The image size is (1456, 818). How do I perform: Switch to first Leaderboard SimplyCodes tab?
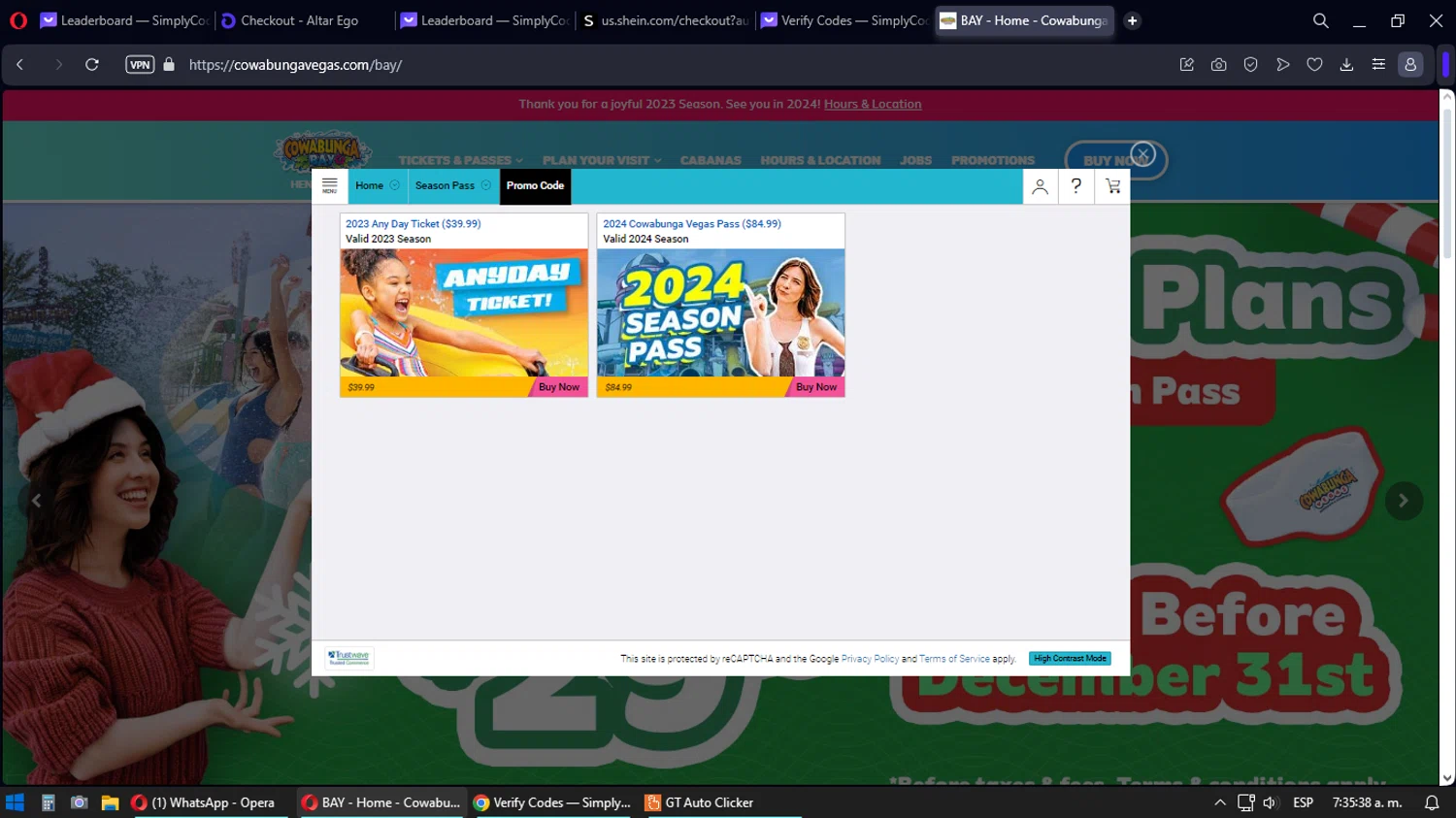(x=124, y=20)
